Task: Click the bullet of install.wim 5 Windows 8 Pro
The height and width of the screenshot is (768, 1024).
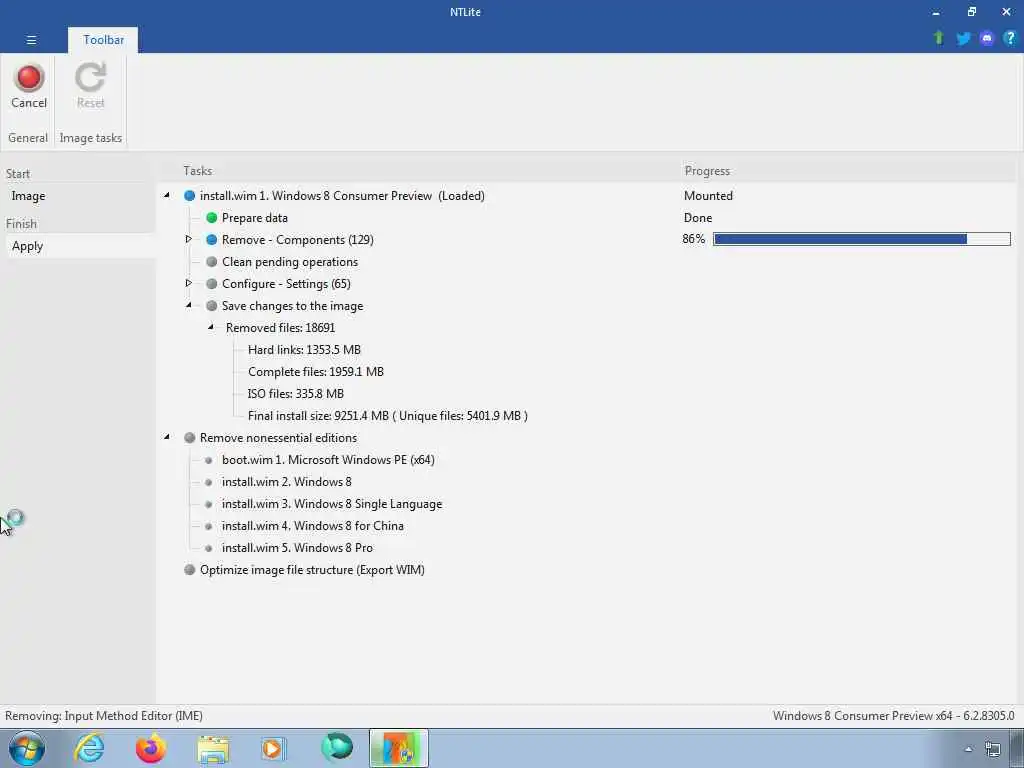Action: (x=208, y=549)
